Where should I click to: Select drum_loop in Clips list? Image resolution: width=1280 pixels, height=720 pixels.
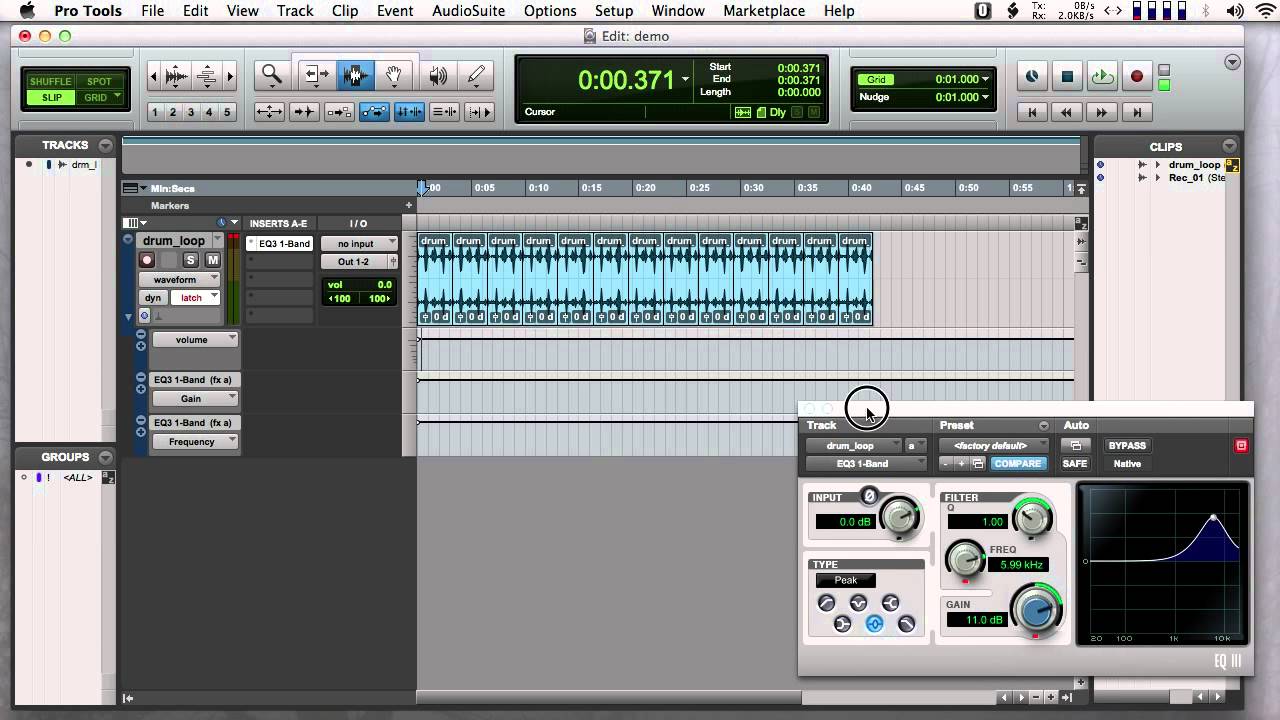[x=1194, y=165]
